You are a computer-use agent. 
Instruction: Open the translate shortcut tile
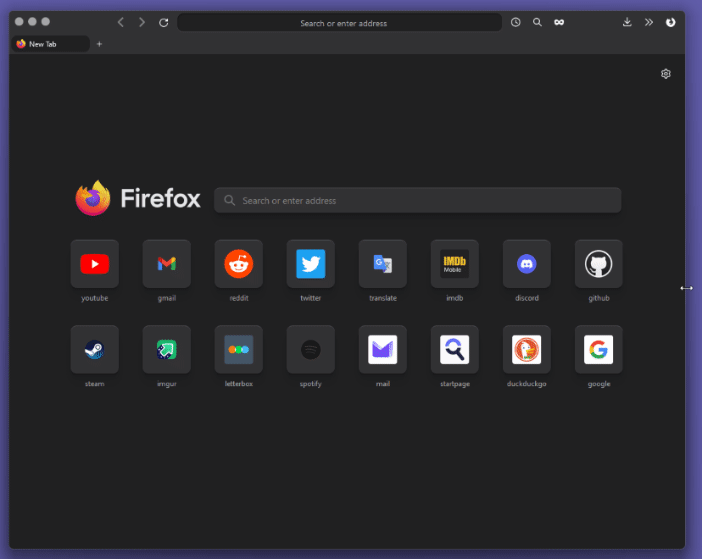tap(383, 264)
